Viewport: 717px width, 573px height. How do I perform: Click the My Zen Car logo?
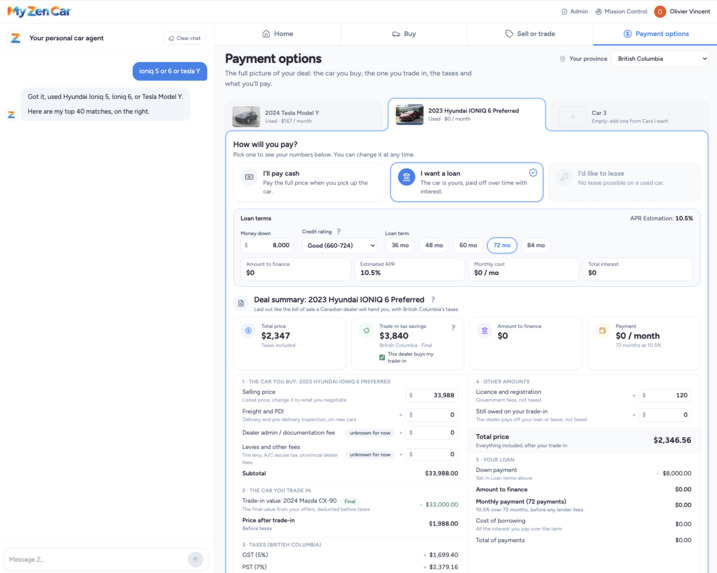coord(39,11)
